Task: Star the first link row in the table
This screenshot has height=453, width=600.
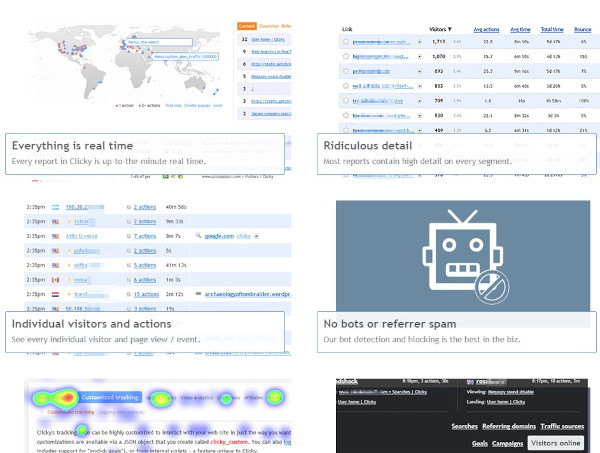Action: (x=344, y=43)
